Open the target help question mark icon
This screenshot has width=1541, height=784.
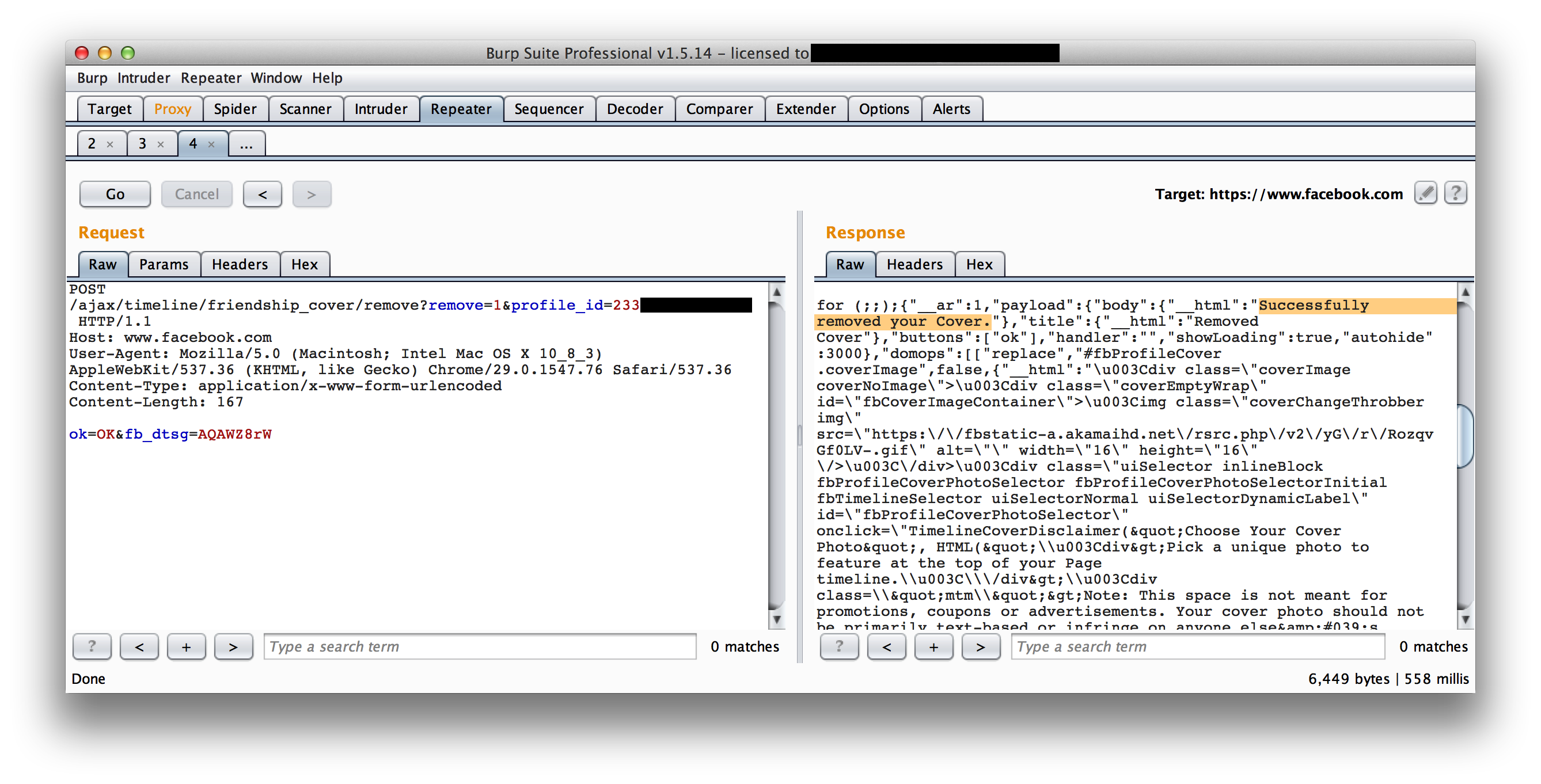point(1455,193)
